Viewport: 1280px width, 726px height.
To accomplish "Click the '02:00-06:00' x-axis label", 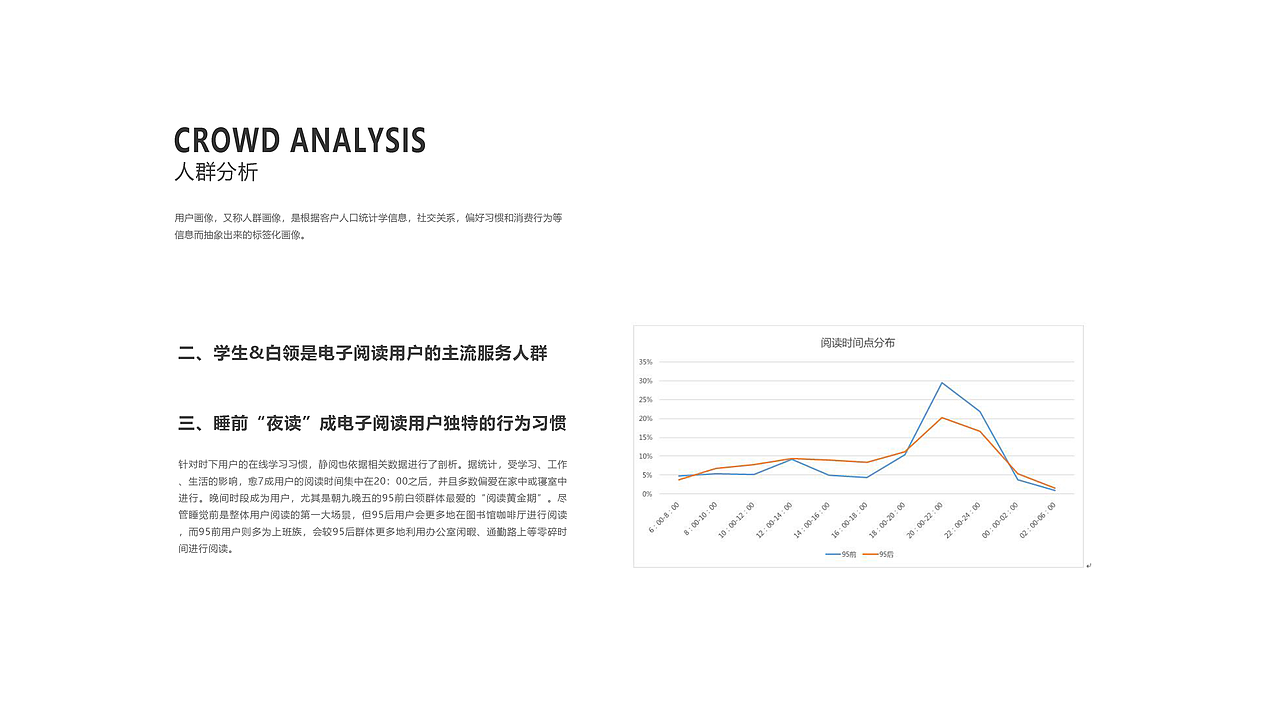I will click(1036, 520).
